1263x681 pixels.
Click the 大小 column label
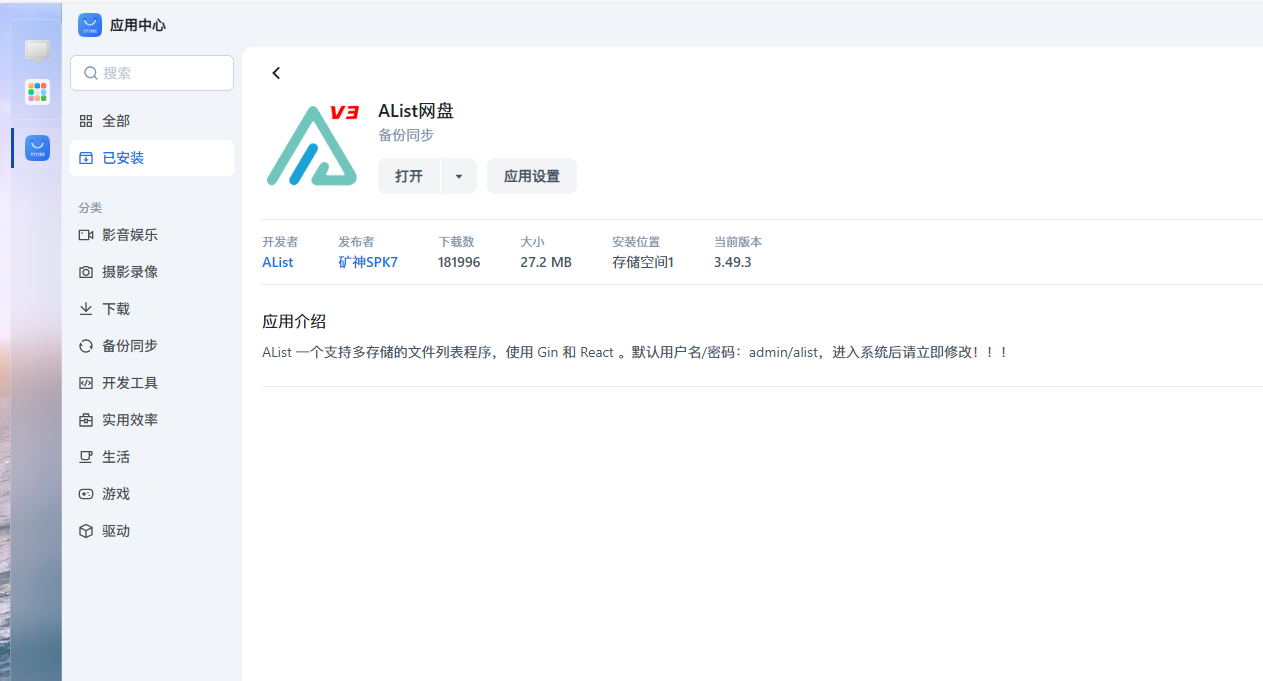pos(532,242)
